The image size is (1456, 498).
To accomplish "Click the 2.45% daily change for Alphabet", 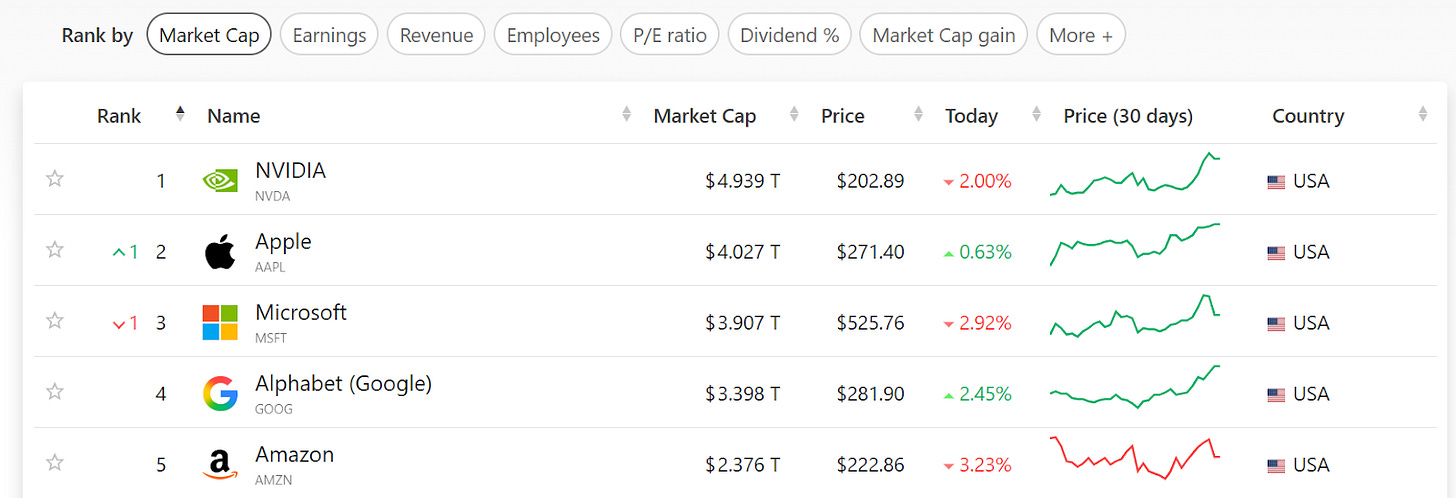I will point(977,394).
